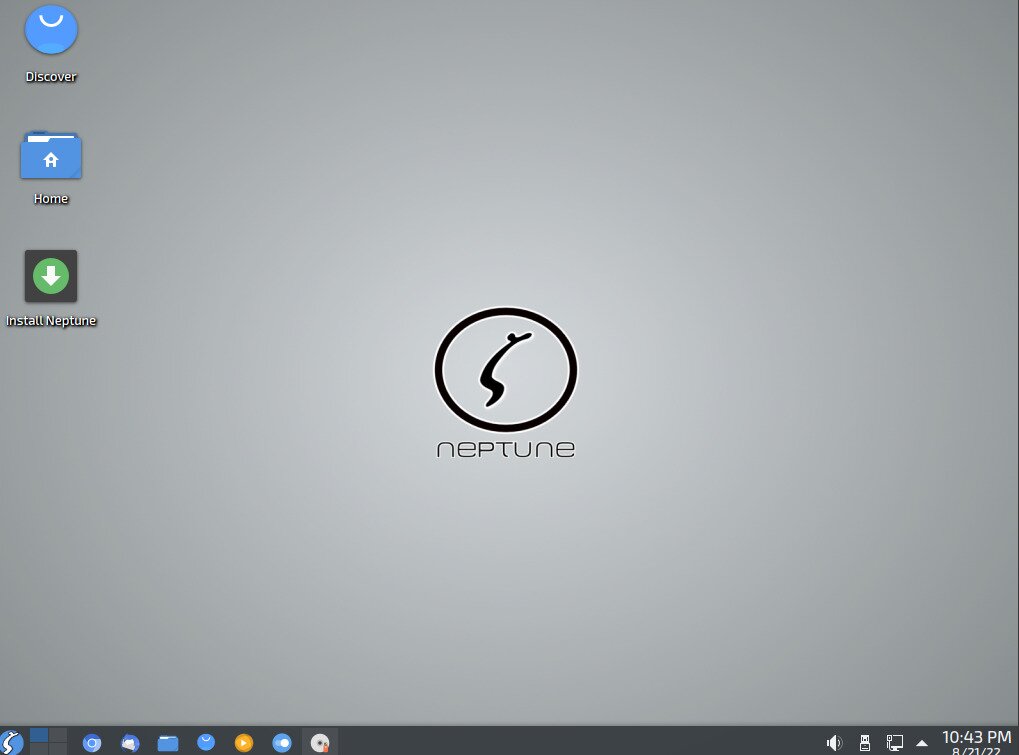Open the Home folder on desktop
The width and height of the screenshot is (1019, 755).
51,156
